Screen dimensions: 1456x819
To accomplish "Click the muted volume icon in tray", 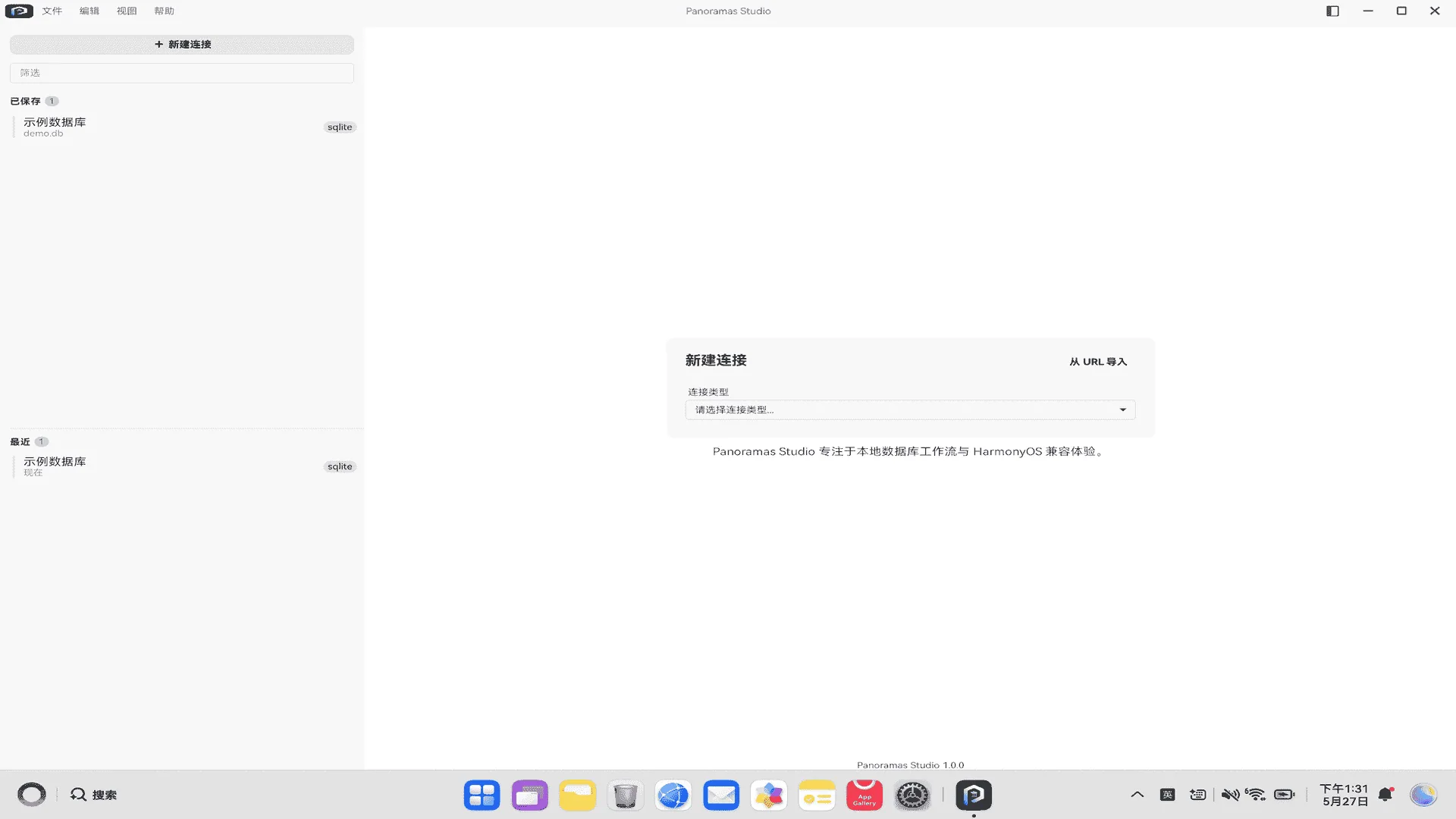I will coord(1230,795).
